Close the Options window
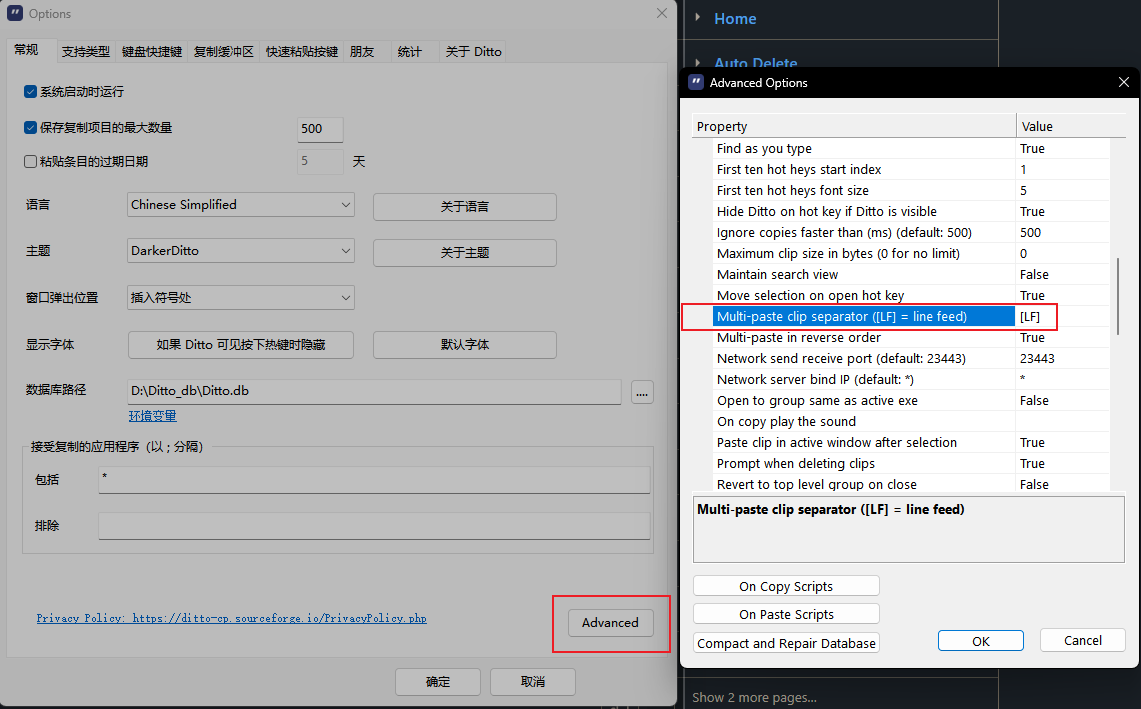 click(x=661, y=13)
